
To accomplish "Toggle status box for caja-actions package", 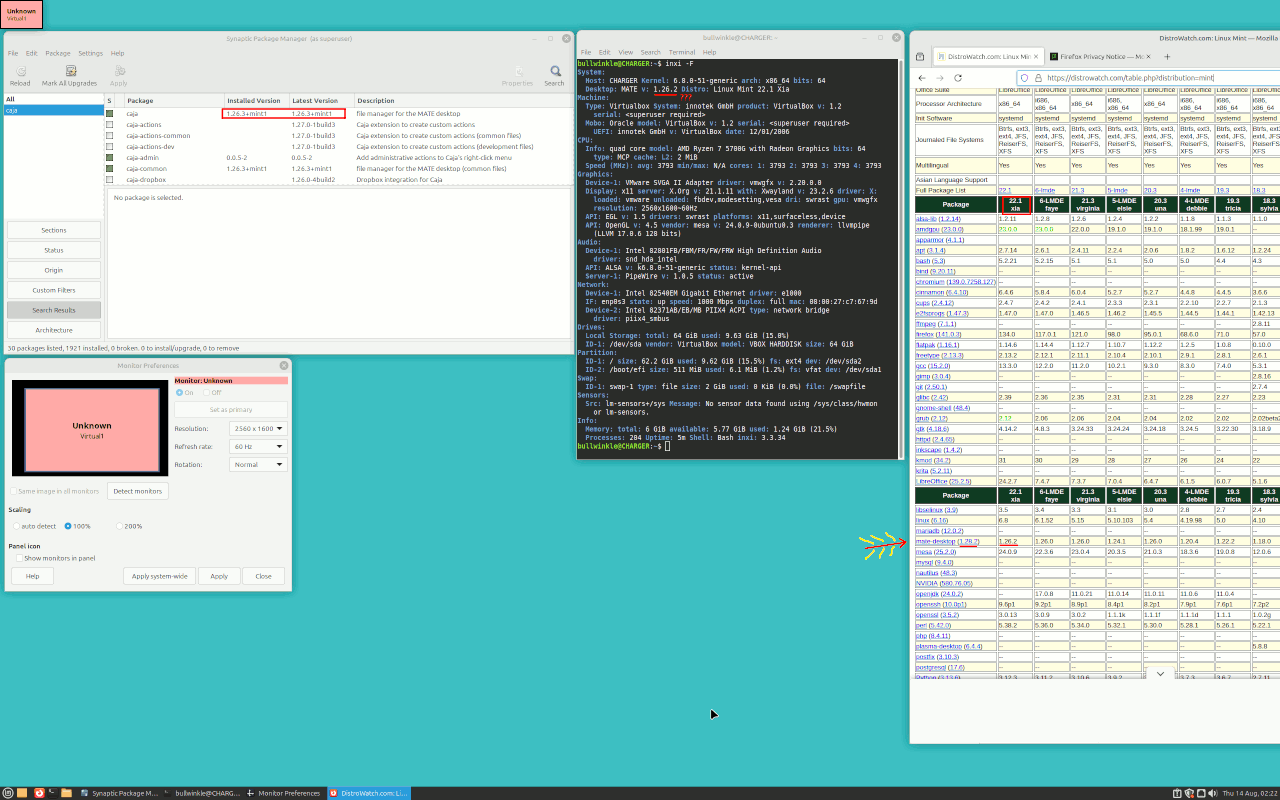I will coord(110,125).
